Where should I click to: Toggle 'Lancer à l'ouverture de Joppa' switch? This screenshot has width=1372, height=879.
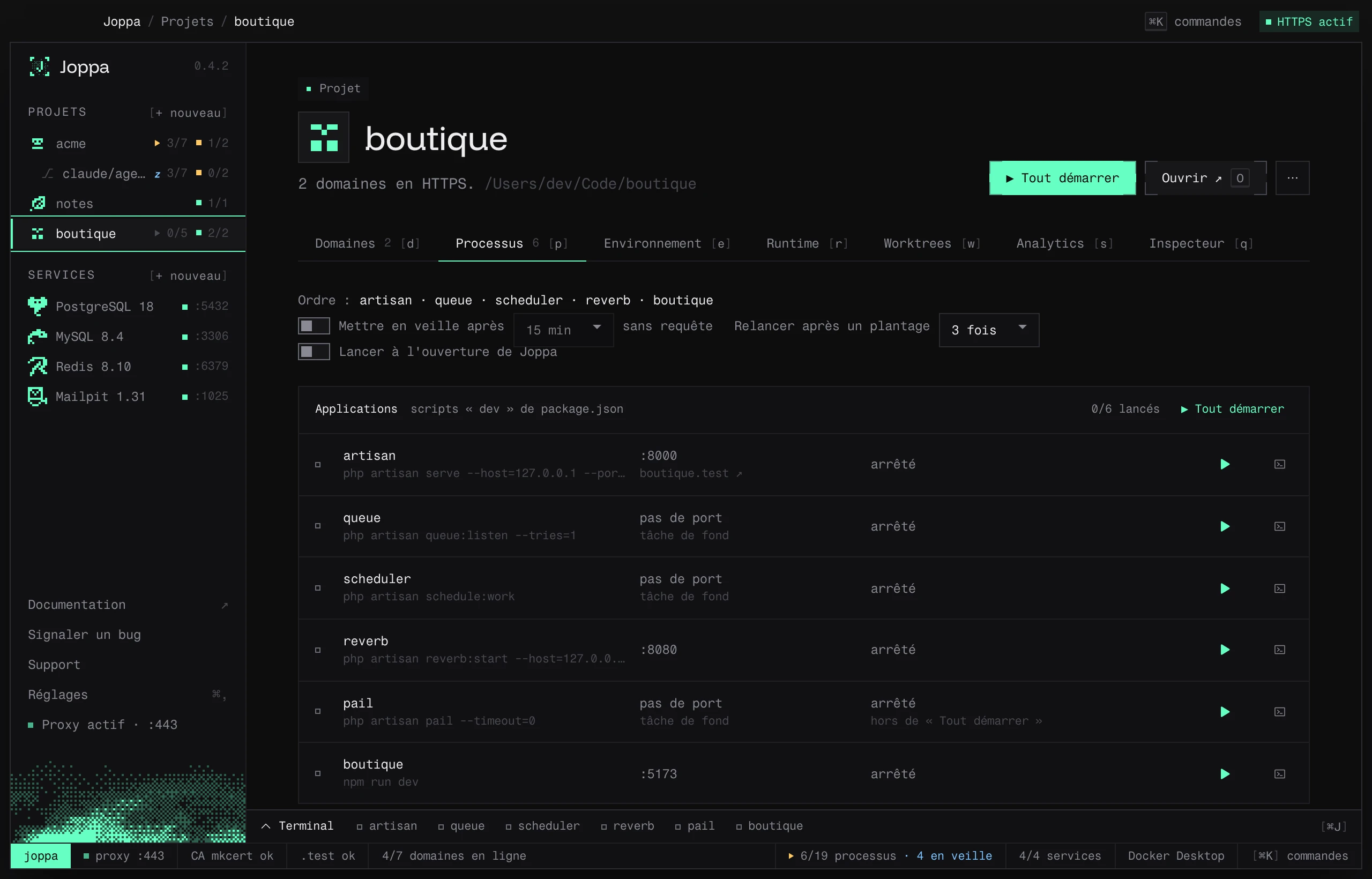314,352
